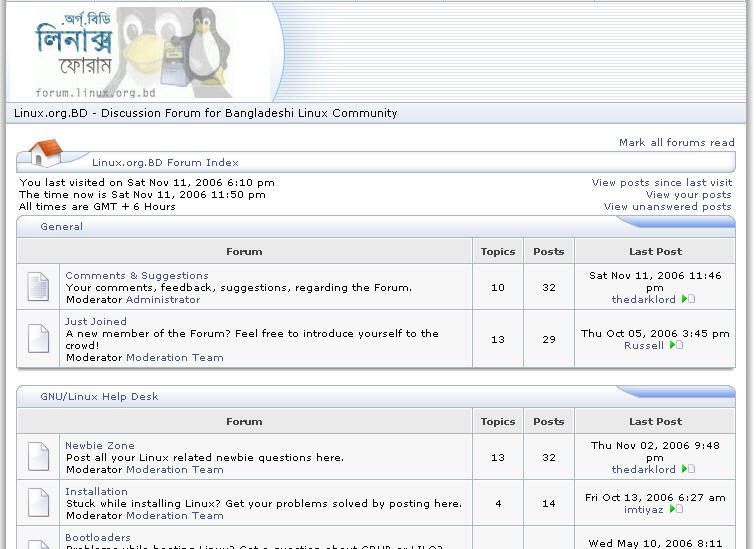Click the Discussion Forum for Bangladeshi Linux Community title
Viewport: 756px width, 549px height.
click(x=205, y=113)
